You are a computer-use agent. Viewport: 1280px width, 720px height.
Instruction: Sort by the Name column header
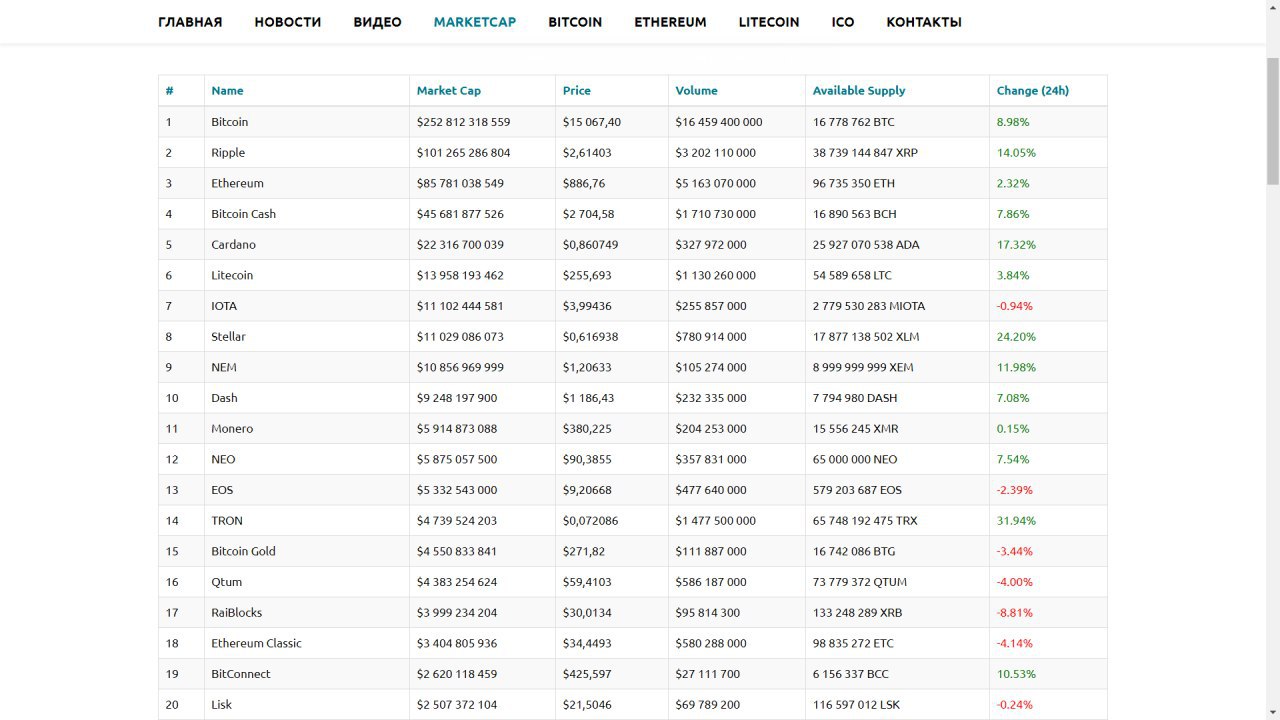tap(227, 91)
